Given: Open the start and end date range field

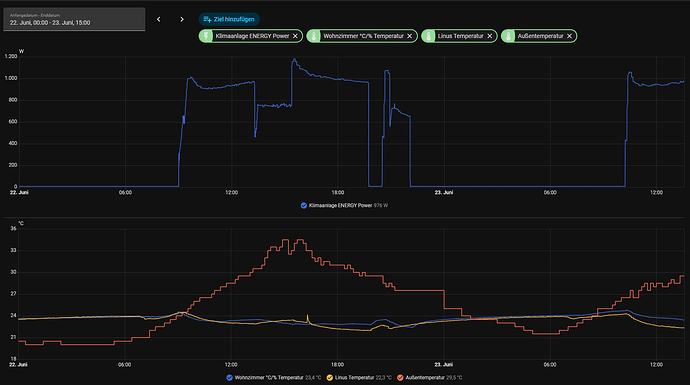Looking at the screenshot, I should [74, 19].
